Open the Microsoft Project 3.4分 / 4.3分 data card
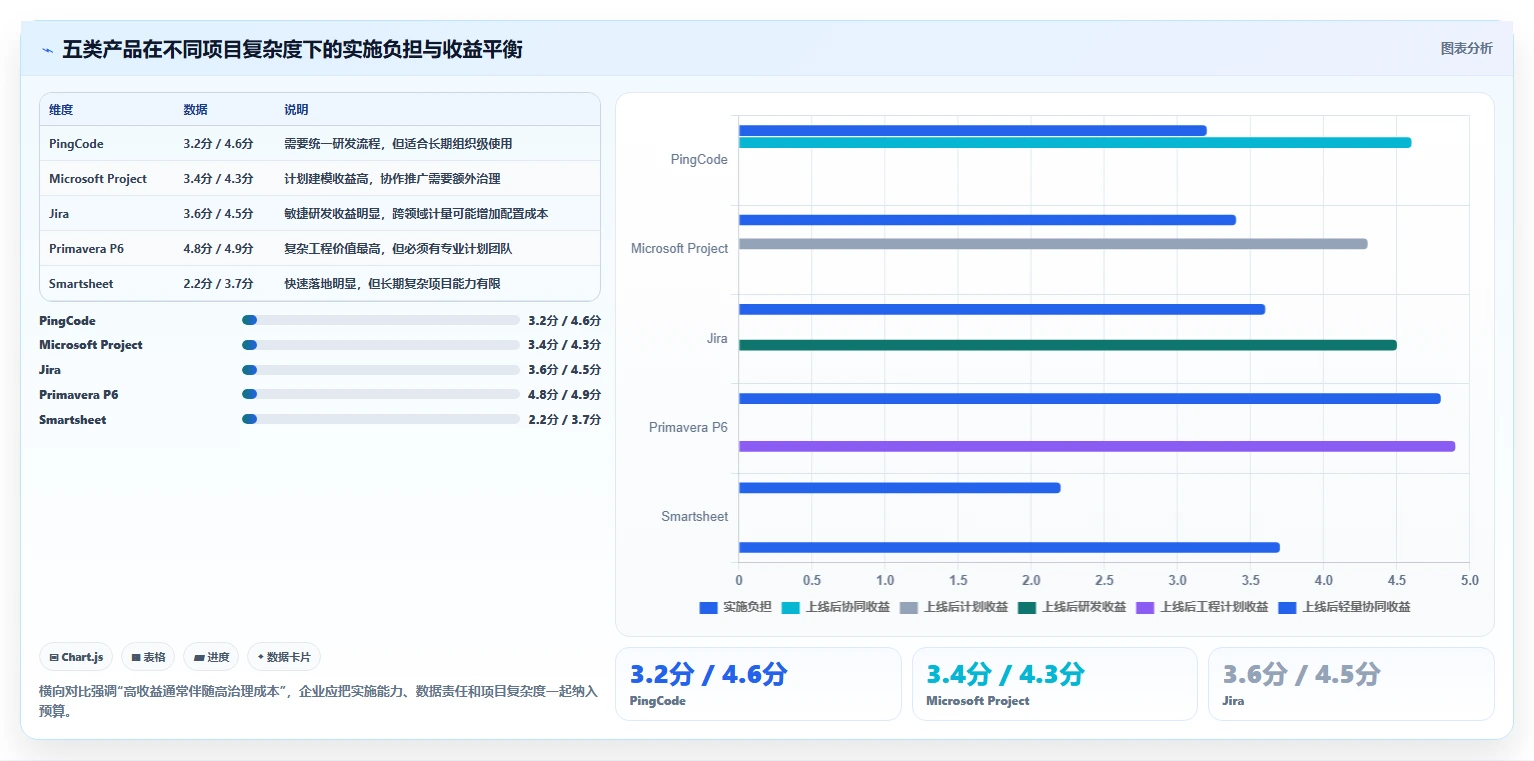The image size is (1534, 761). point(1054,684)
